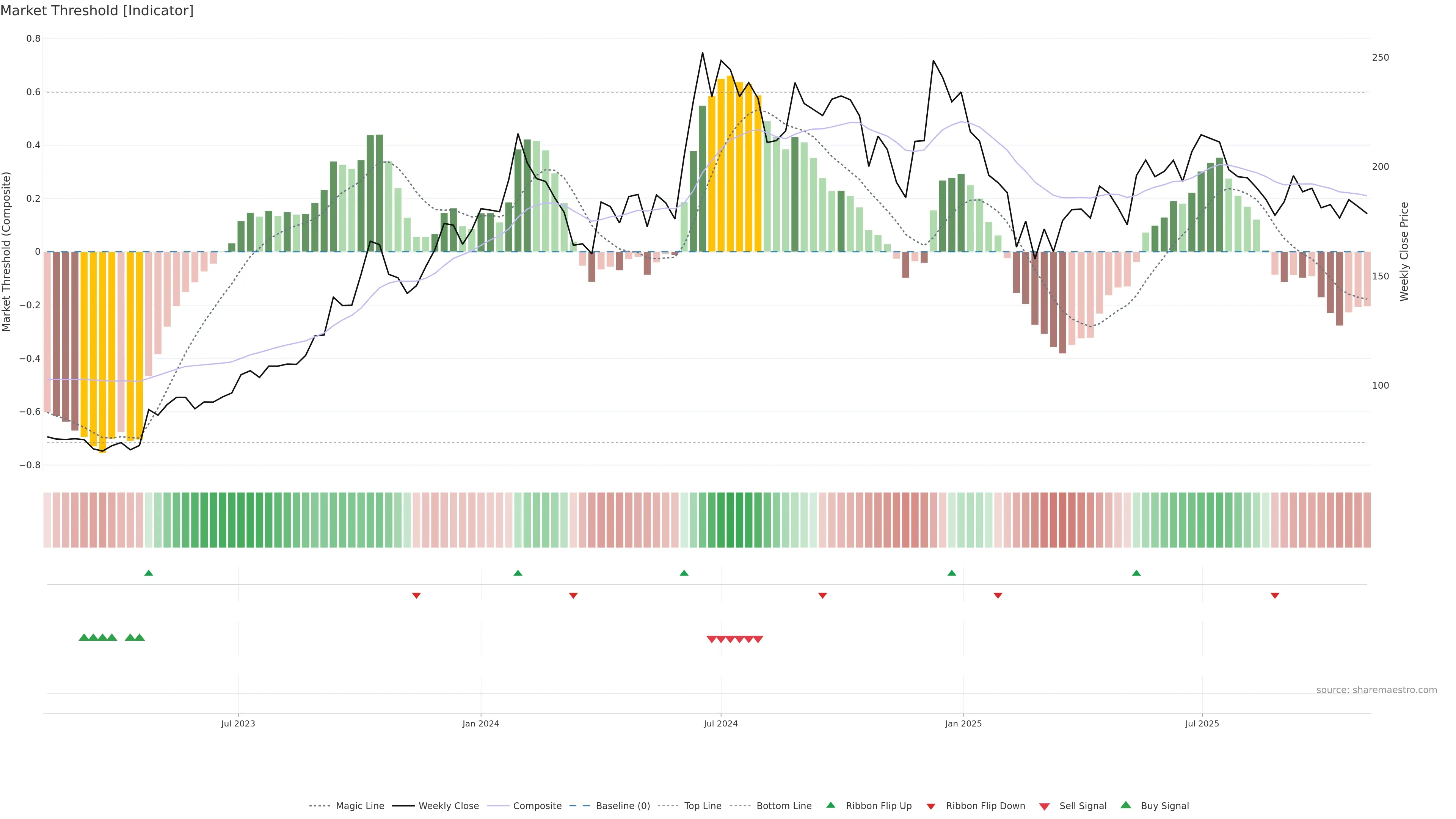Click the Buy Signal legend marker
Screen dimensions: 1456x819
click(1125, 805)
